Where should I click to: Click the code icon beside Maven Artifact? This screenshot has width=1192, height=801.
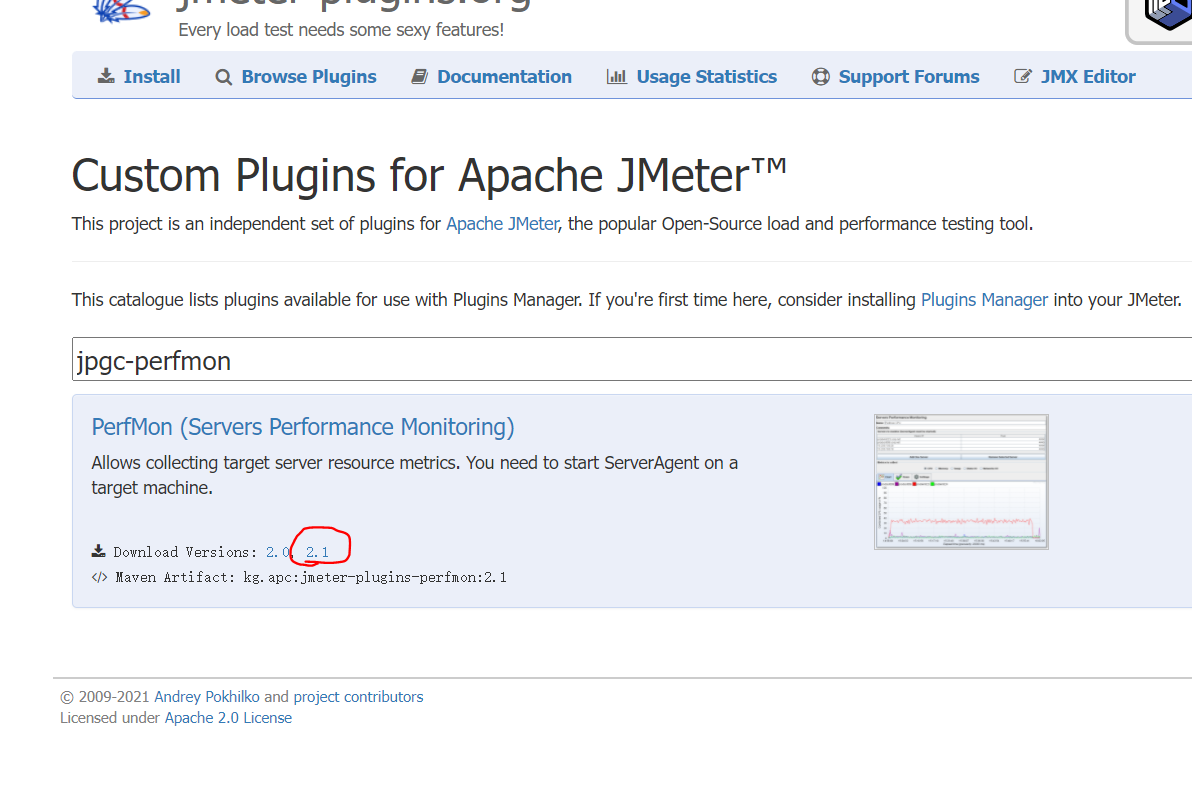coord(100,577)
